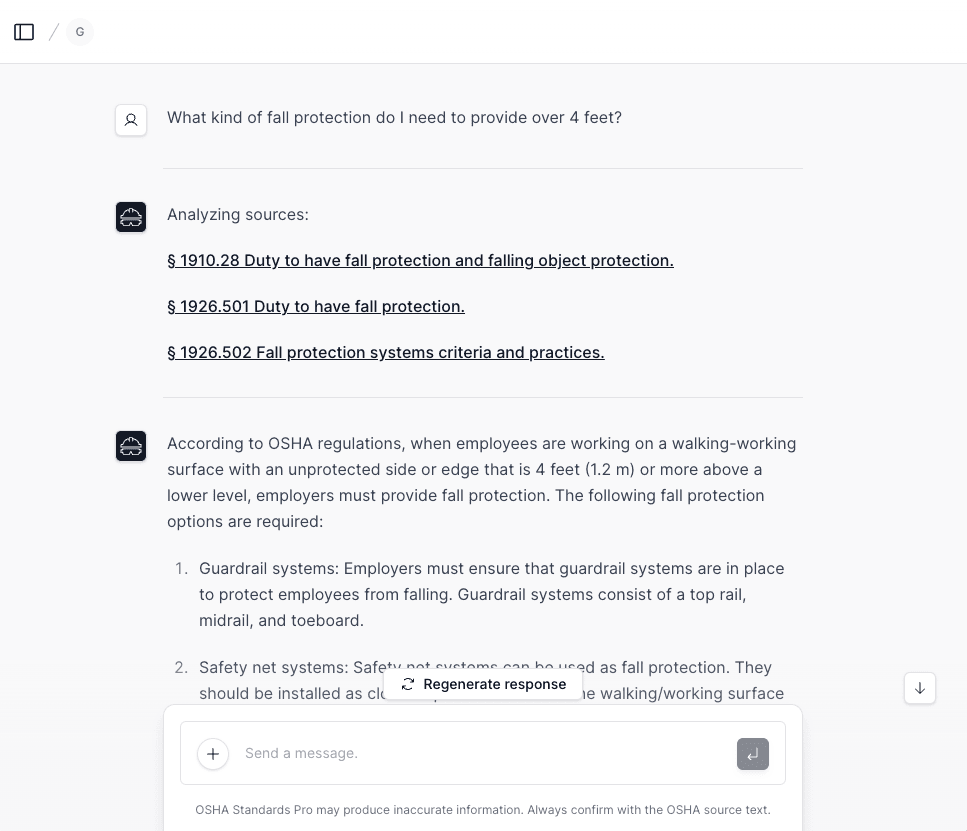Open the § 1910.28 fall protection link

coord(420,261)
